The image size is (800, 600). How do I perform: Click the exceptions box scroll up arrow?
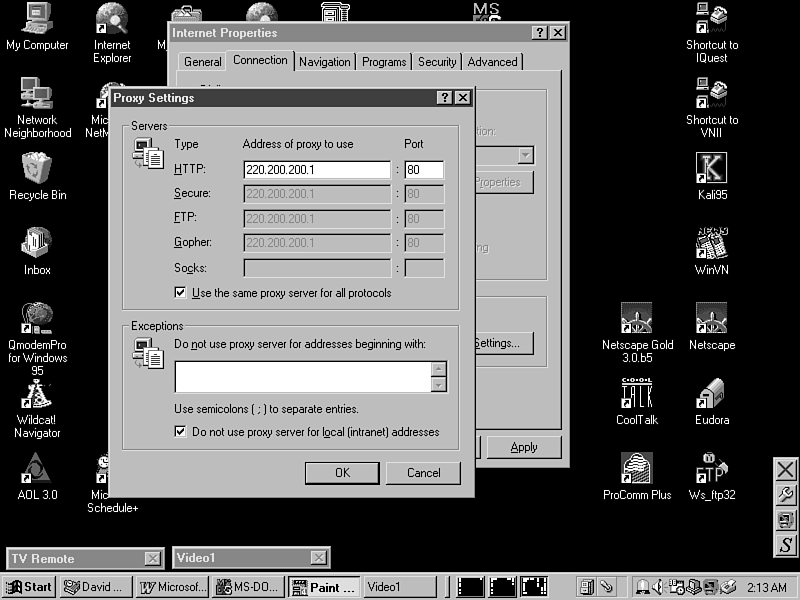point(439,369)
